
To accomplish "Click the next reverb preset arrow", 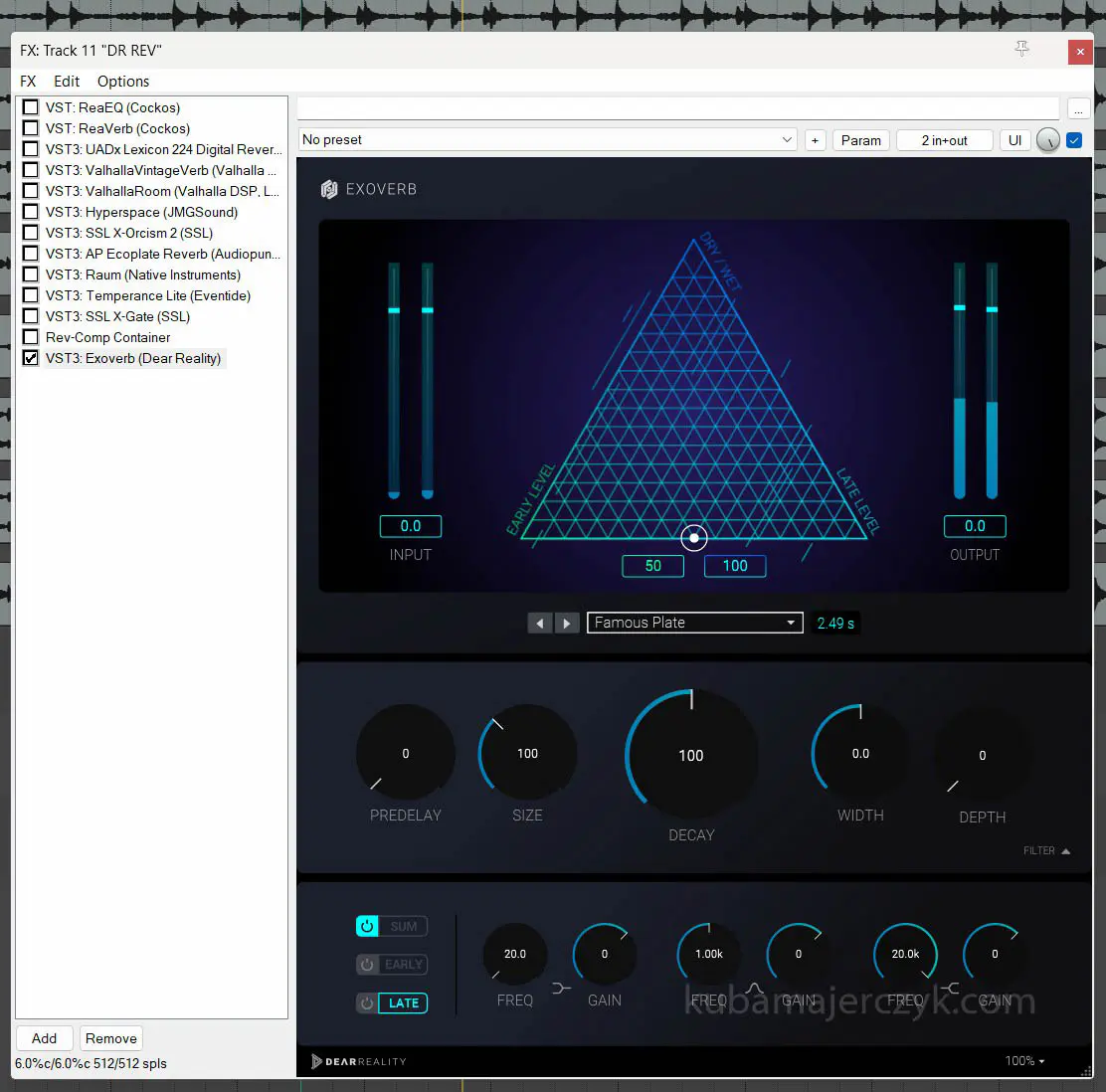I will [x=567, y=624].
